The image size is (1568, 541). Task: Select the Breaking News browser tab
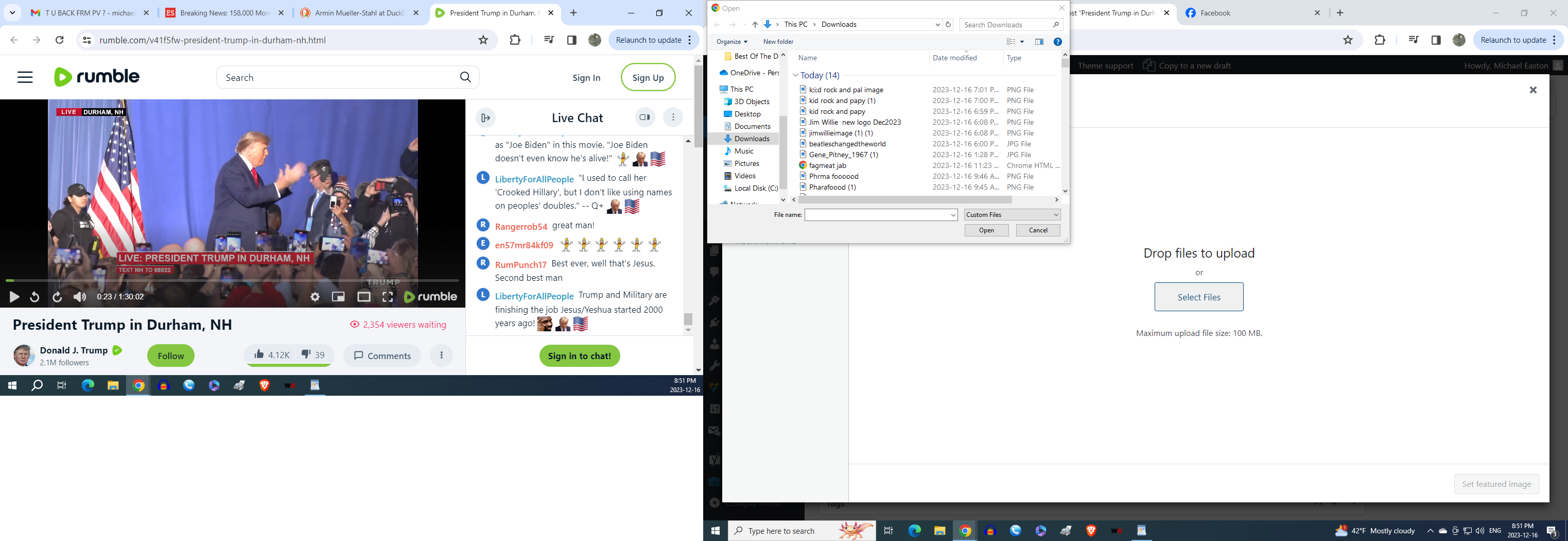point(224,13)
